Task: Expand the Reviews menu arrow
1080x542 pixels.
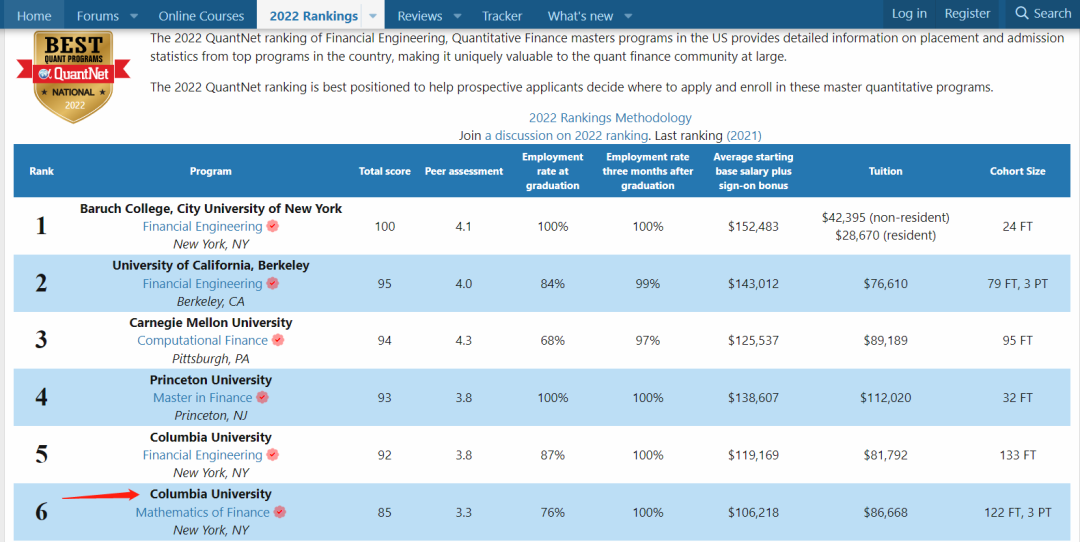Action: click(457, 16)
